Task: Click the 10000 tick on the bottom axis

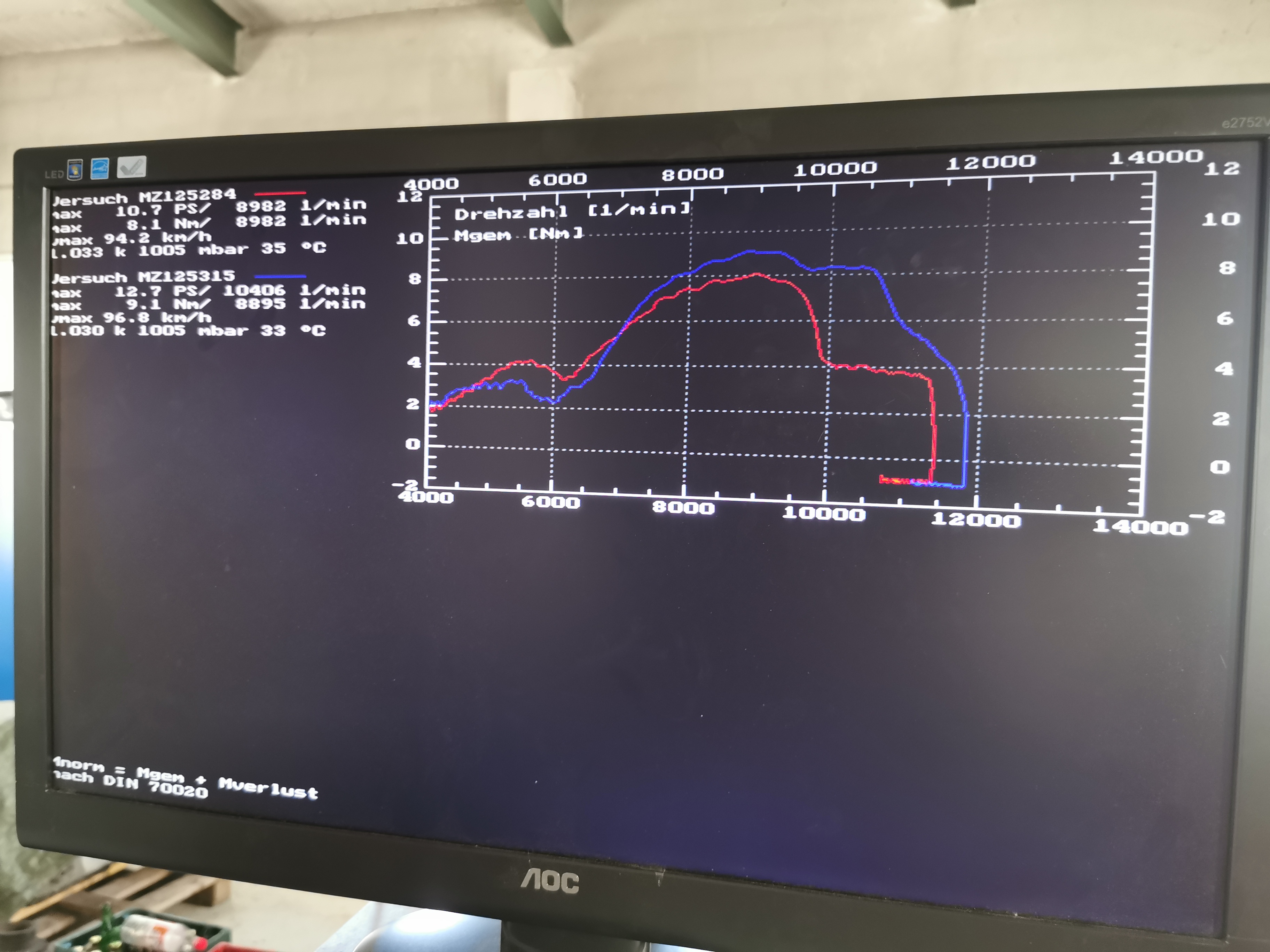Action: pos(824,513)
